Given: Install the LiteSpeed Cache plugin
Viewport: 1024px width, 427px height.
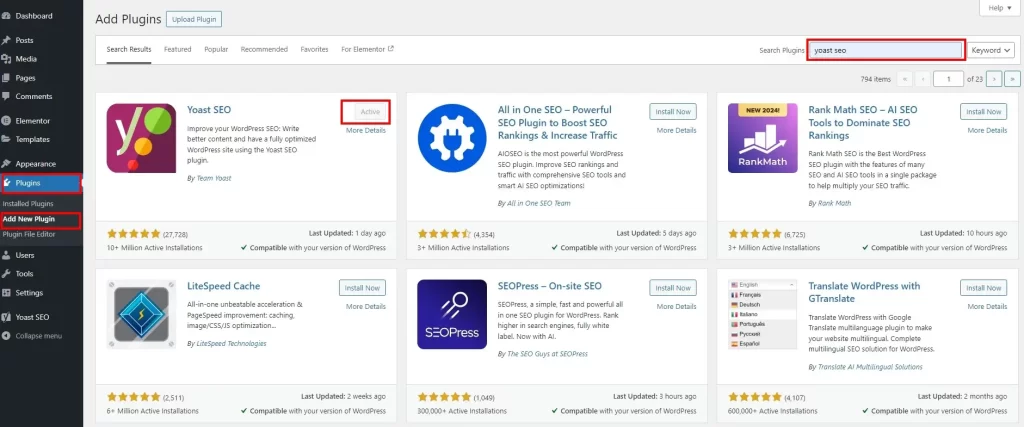Looking at the screenshot, I should (362, 288).
